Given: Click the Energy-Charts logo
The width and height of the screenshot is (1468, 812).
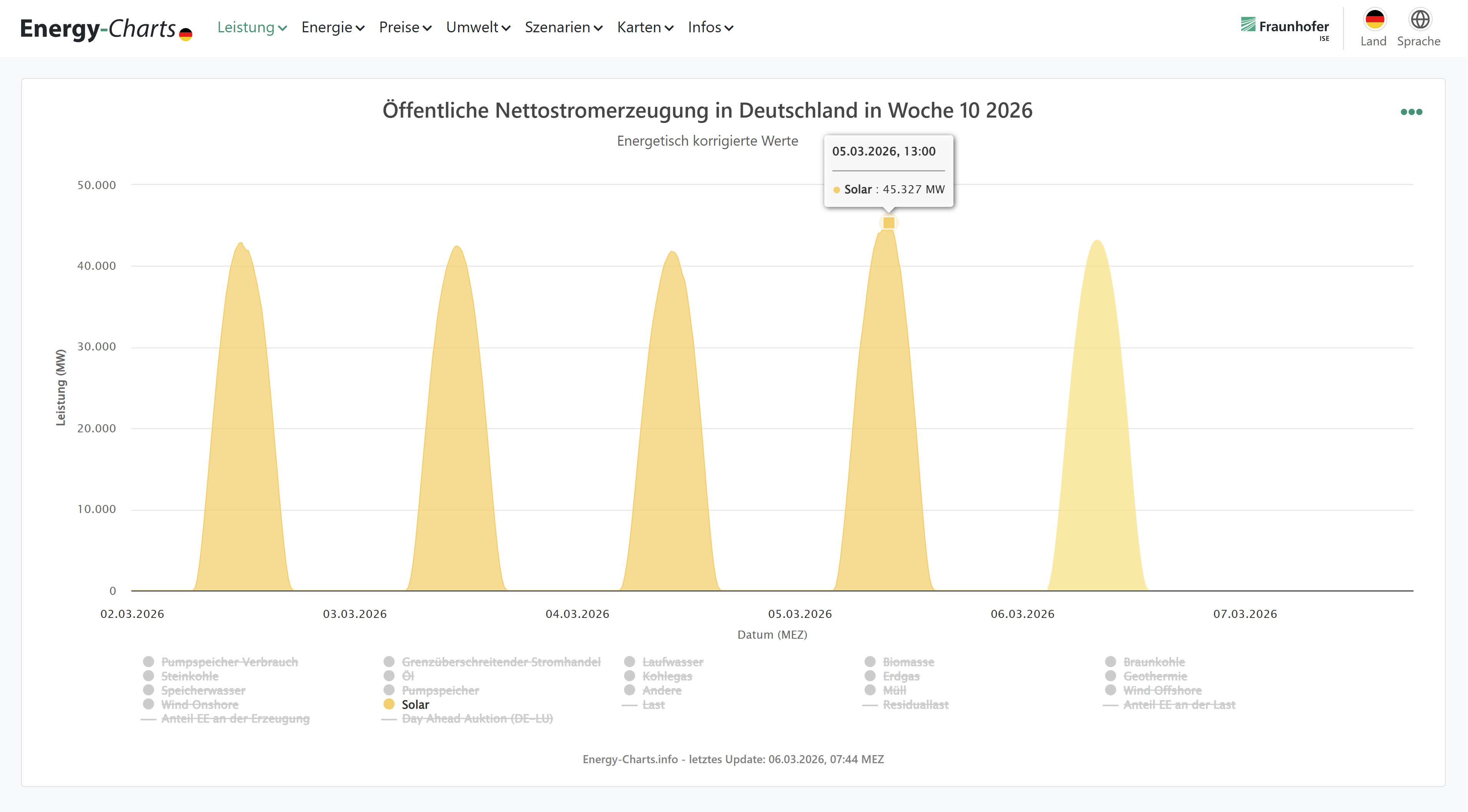Looking at the screenshot, I should click(x=106, y=28).
